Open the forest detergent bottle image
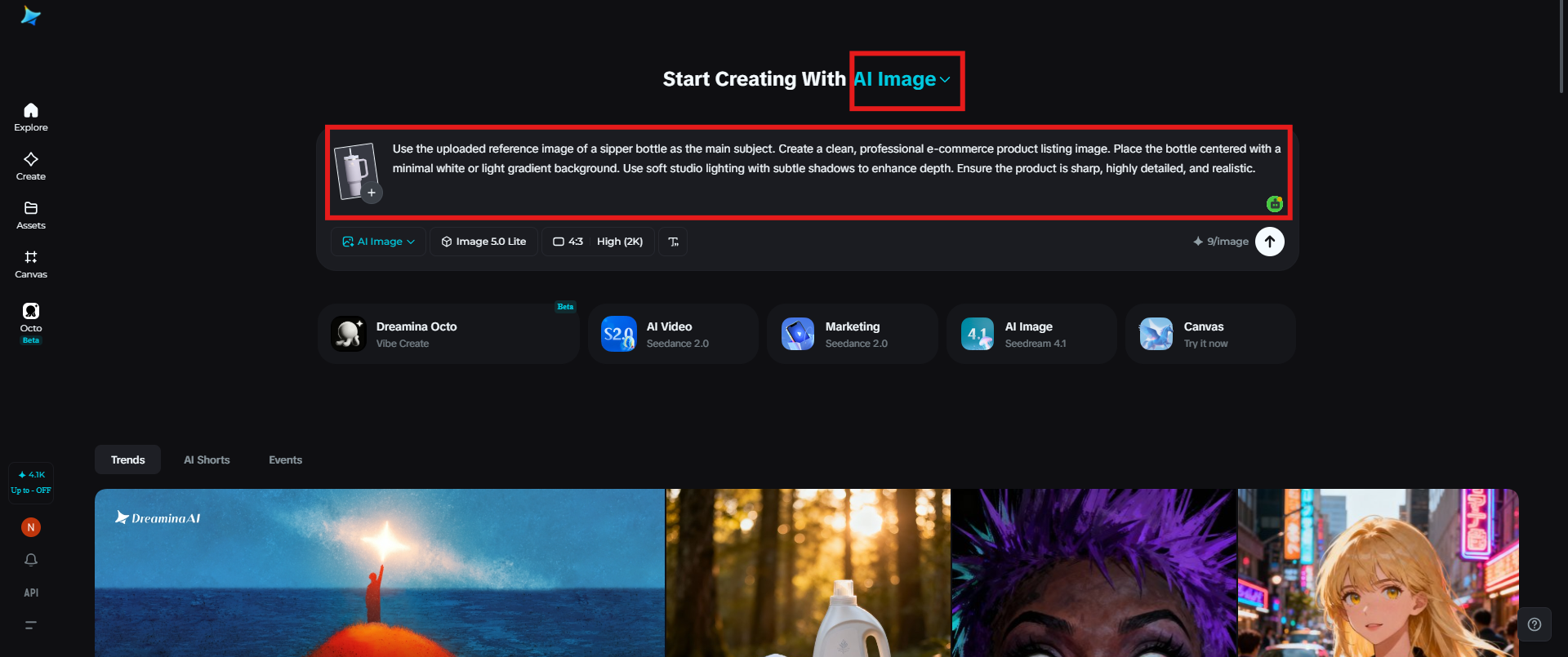This screenshot has height=657, width=1568. pos(808,573)
